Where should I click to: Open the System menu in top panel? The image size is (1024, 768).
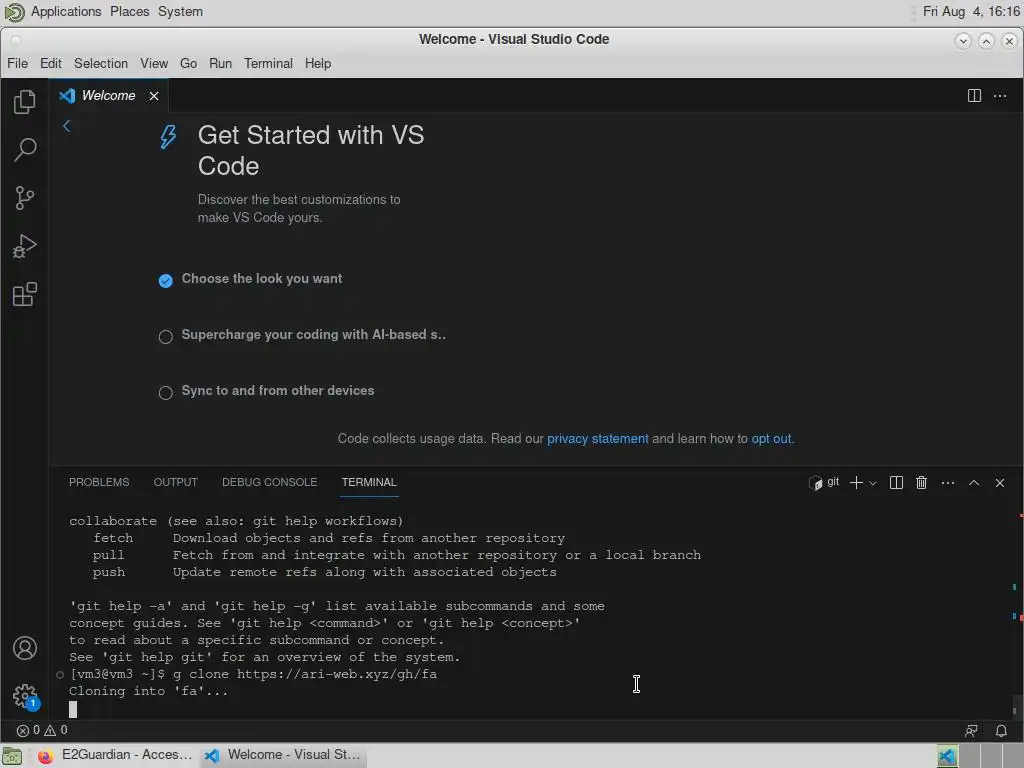point(180,12)
